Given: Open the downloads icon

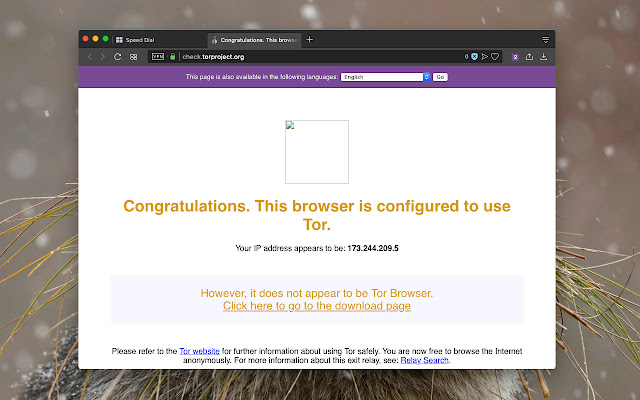Looking at the screenshot, I should pyautogui.click(x=544, y=57).
